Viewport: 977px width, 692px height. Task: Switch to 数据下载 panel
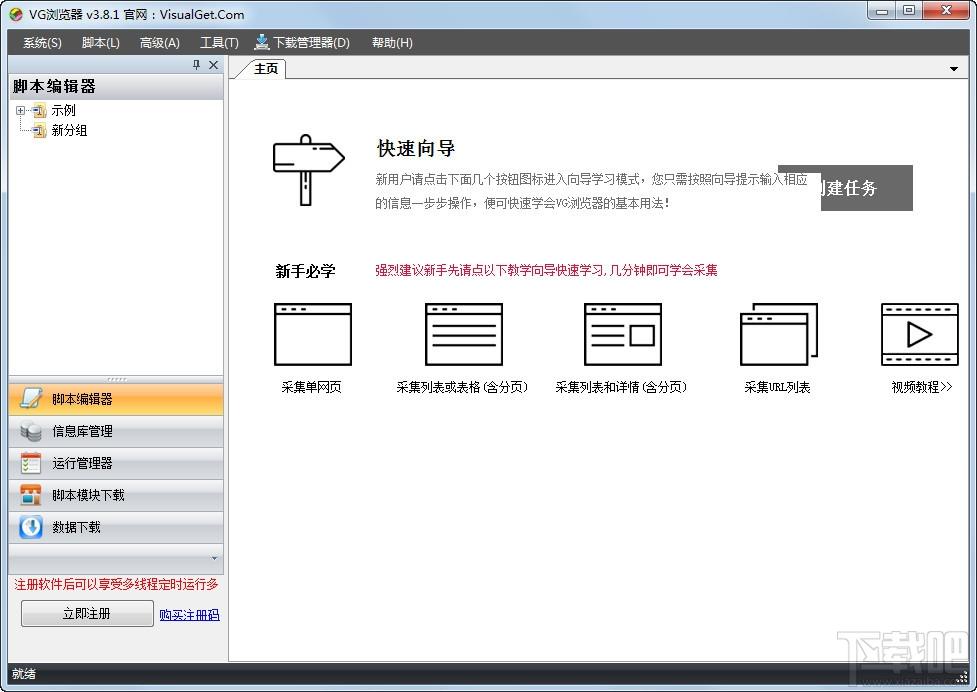[x=116, y=528]
